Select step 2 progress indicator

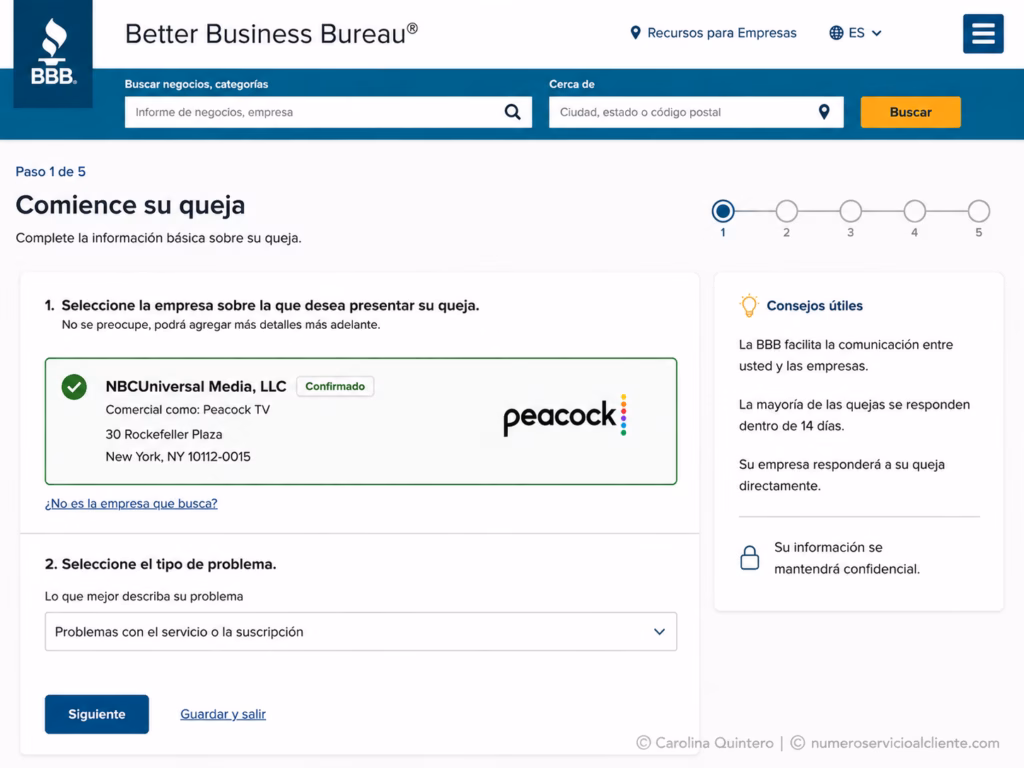[786, 212]
